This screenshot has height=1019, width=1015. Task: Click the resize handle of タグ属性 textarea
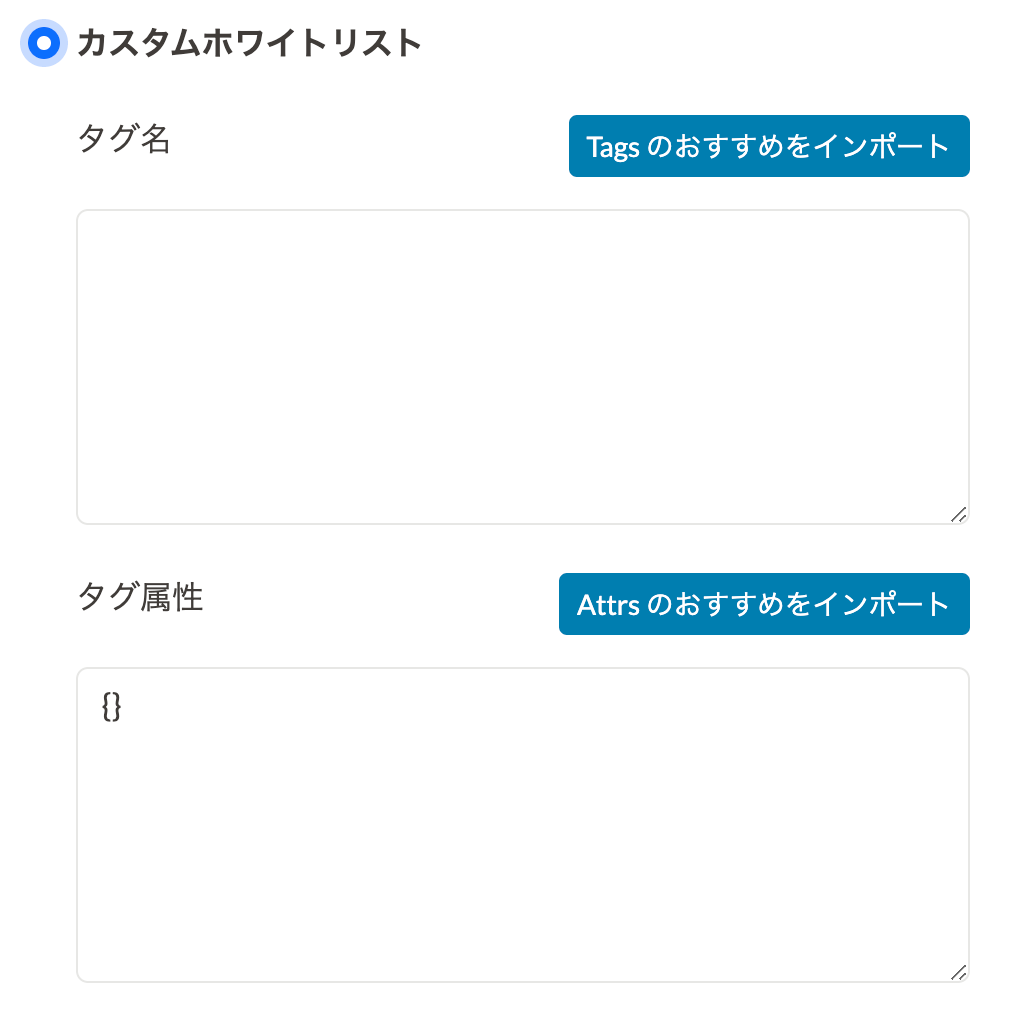(x=958, y=971)
